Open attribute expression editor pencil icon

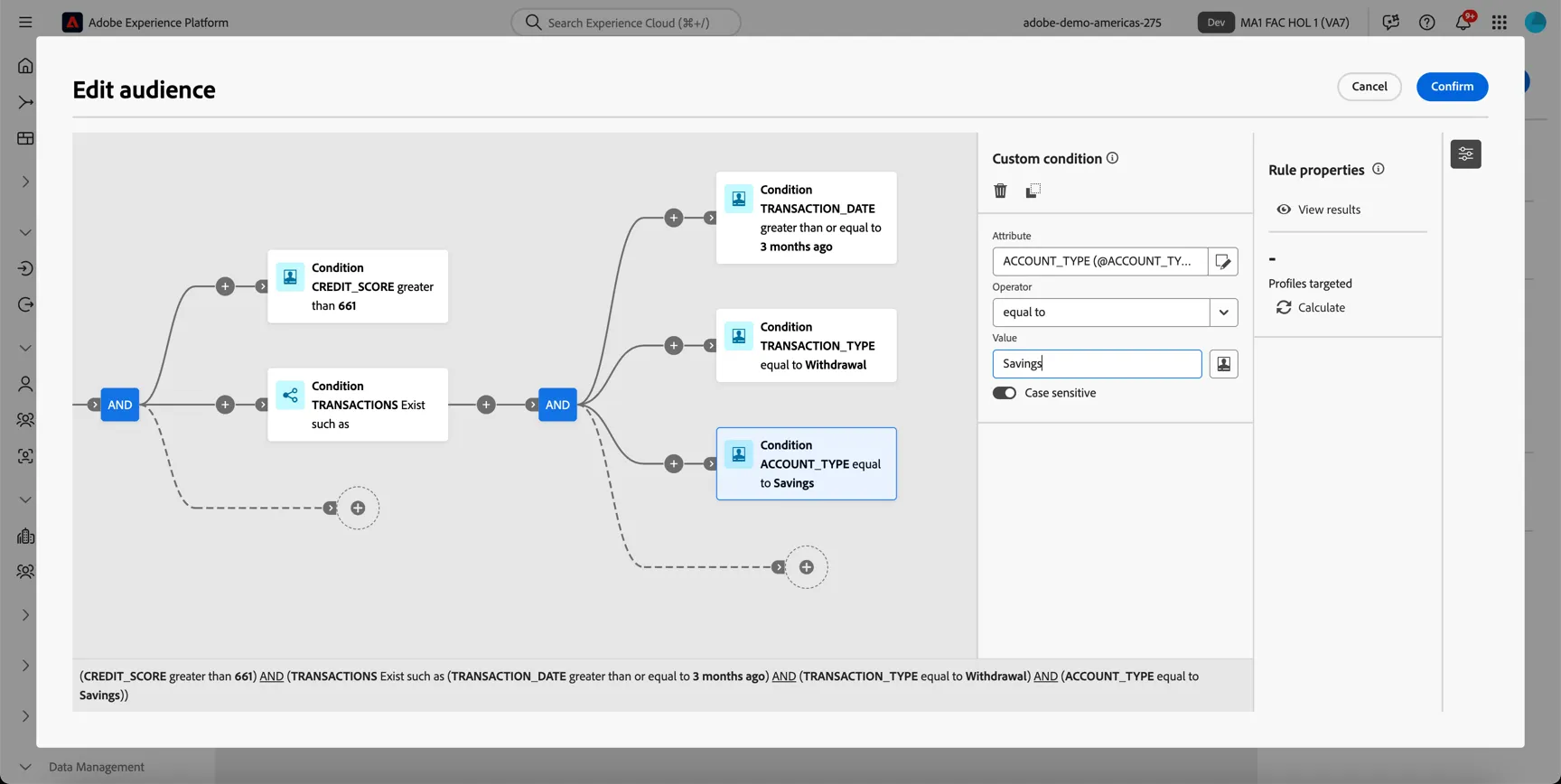pyautogui.click(x=1223, y=261)
